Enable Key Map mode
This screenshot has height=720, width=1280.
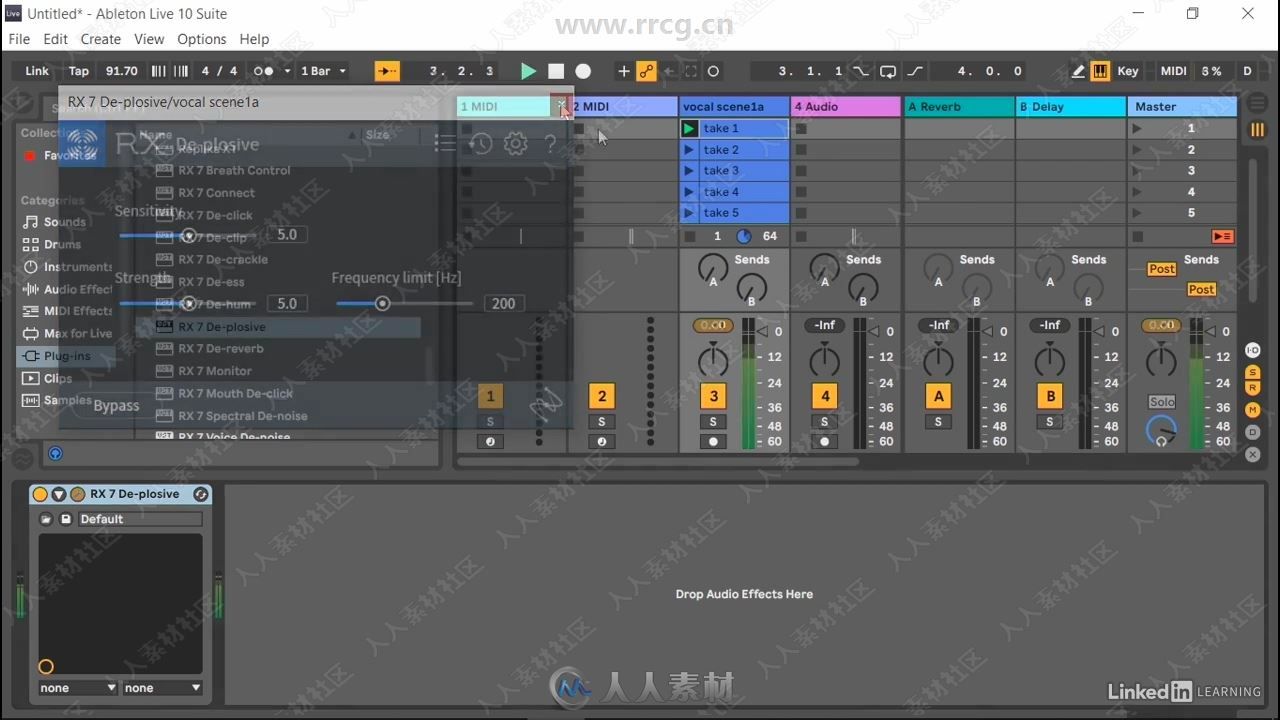(1128, 71)
